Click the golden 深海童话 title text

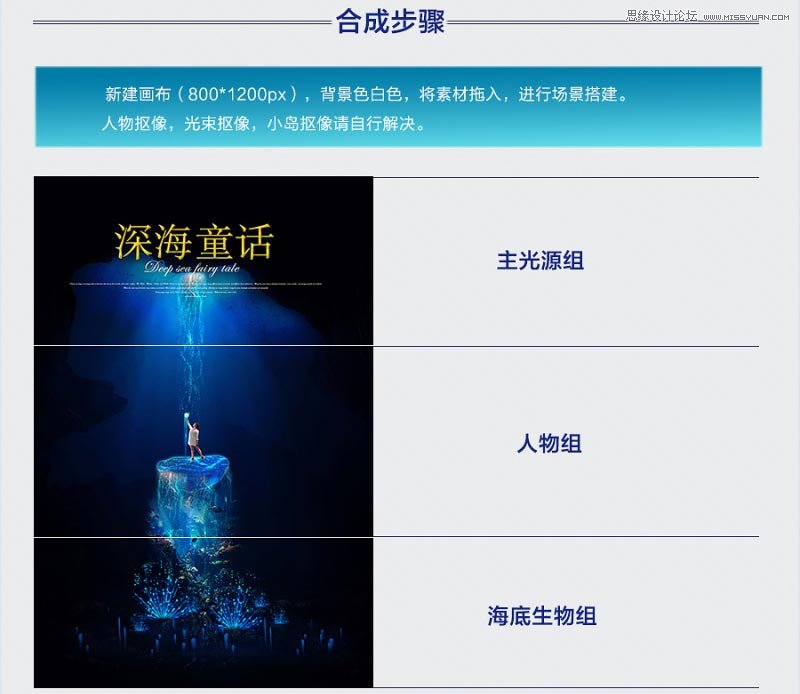coord(194,241)
